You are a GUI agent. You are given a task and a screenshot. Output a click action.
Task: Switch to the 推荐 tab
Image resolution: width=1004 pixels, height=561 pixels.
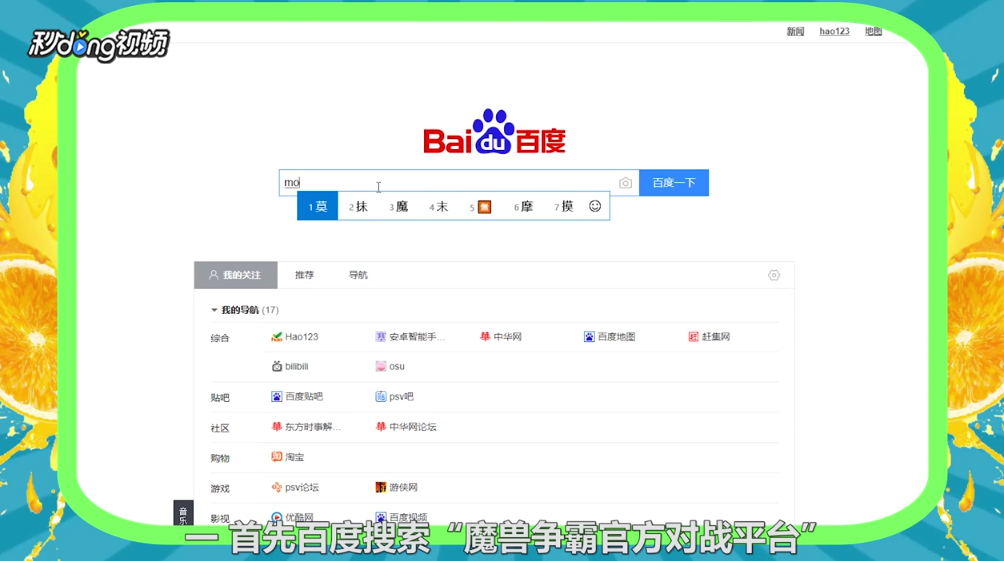pos(304,275)
